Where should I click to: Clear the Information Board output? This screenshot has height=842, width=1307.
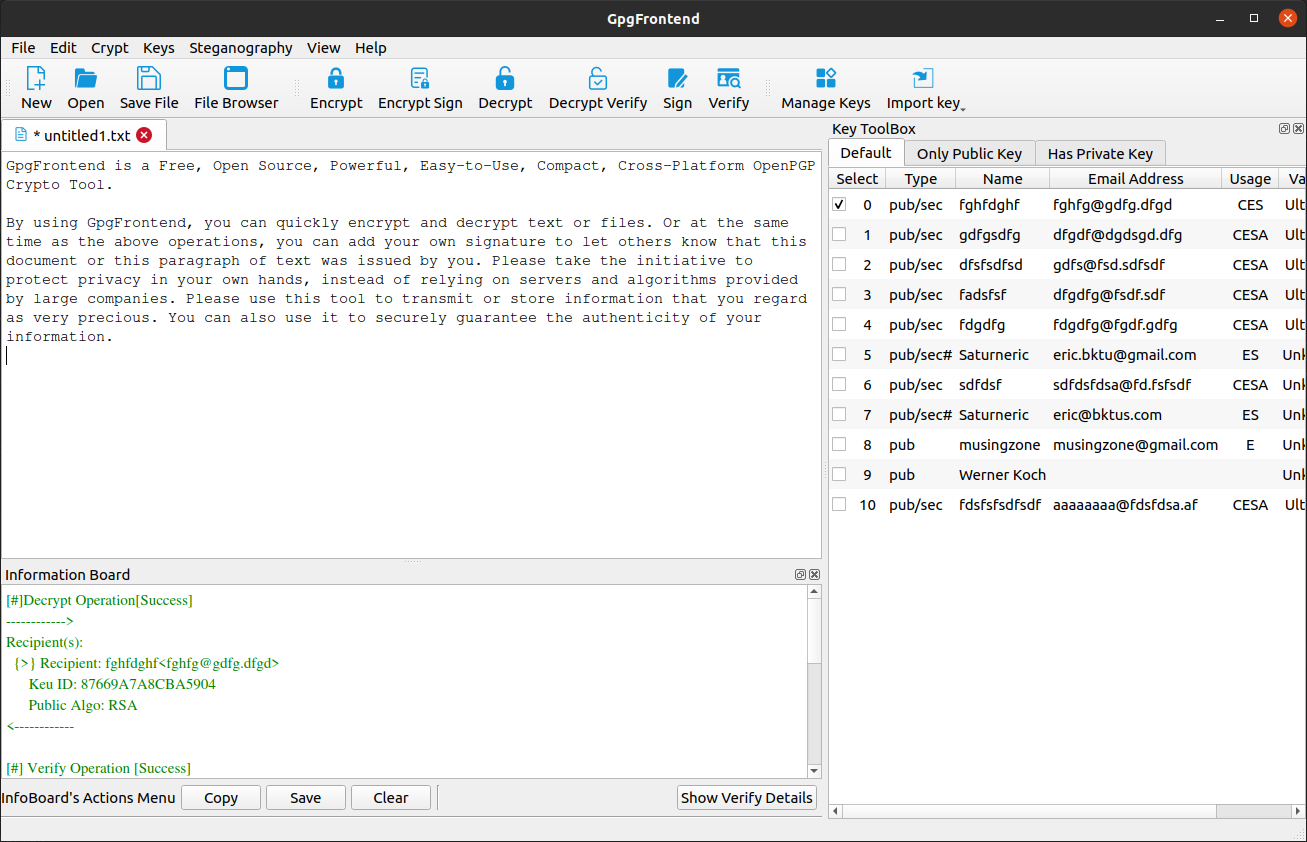pyautogui.click(x=390, y=797)
